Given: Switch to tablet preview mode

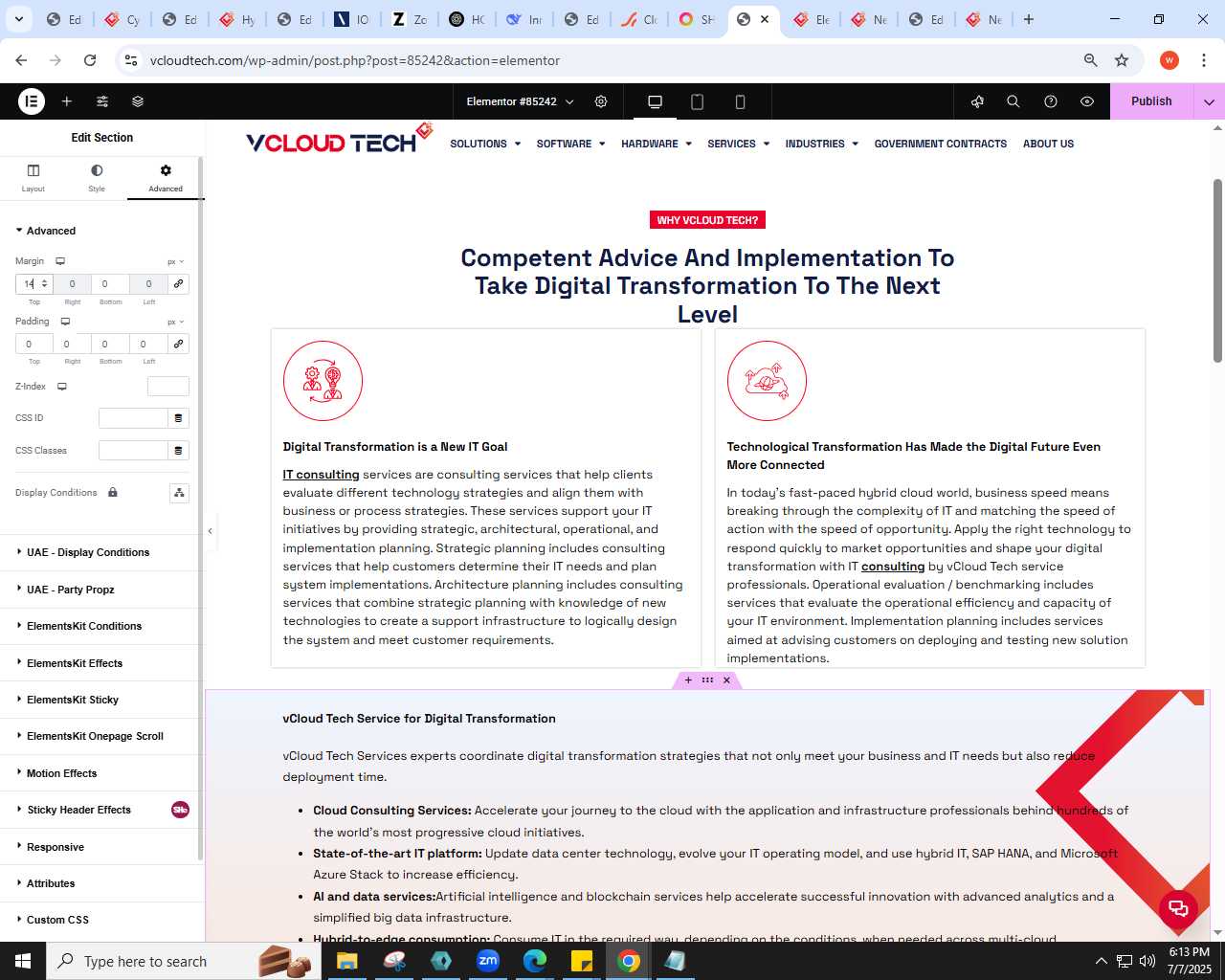Looking at the screenshot, I should pos(697,101).
